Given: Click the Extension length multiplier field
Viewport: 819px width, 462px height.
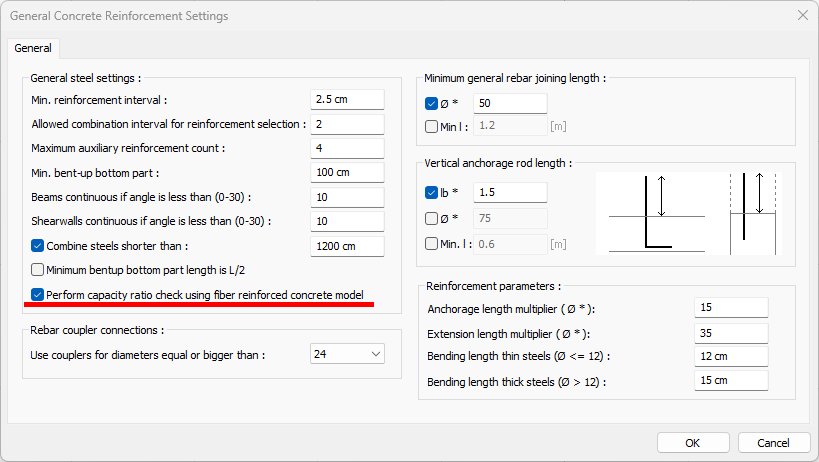Looking at the screenshot, I should pyautogui.click(x=730, y=333).
